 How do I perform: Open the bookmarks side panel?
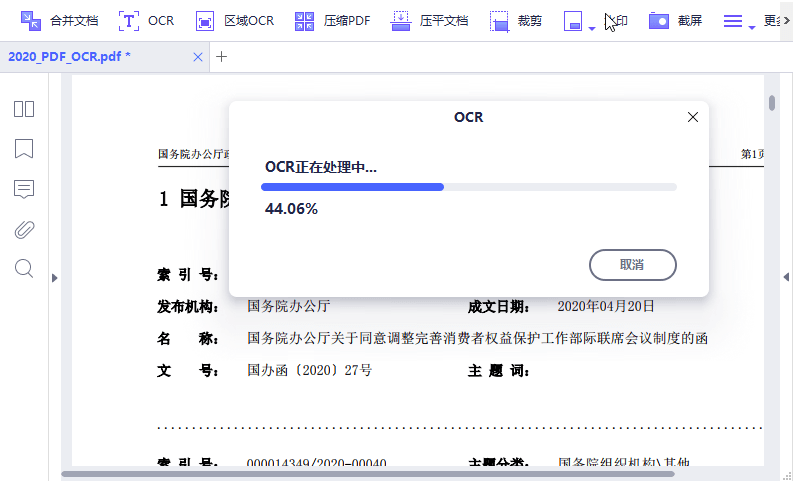[24, 149]
